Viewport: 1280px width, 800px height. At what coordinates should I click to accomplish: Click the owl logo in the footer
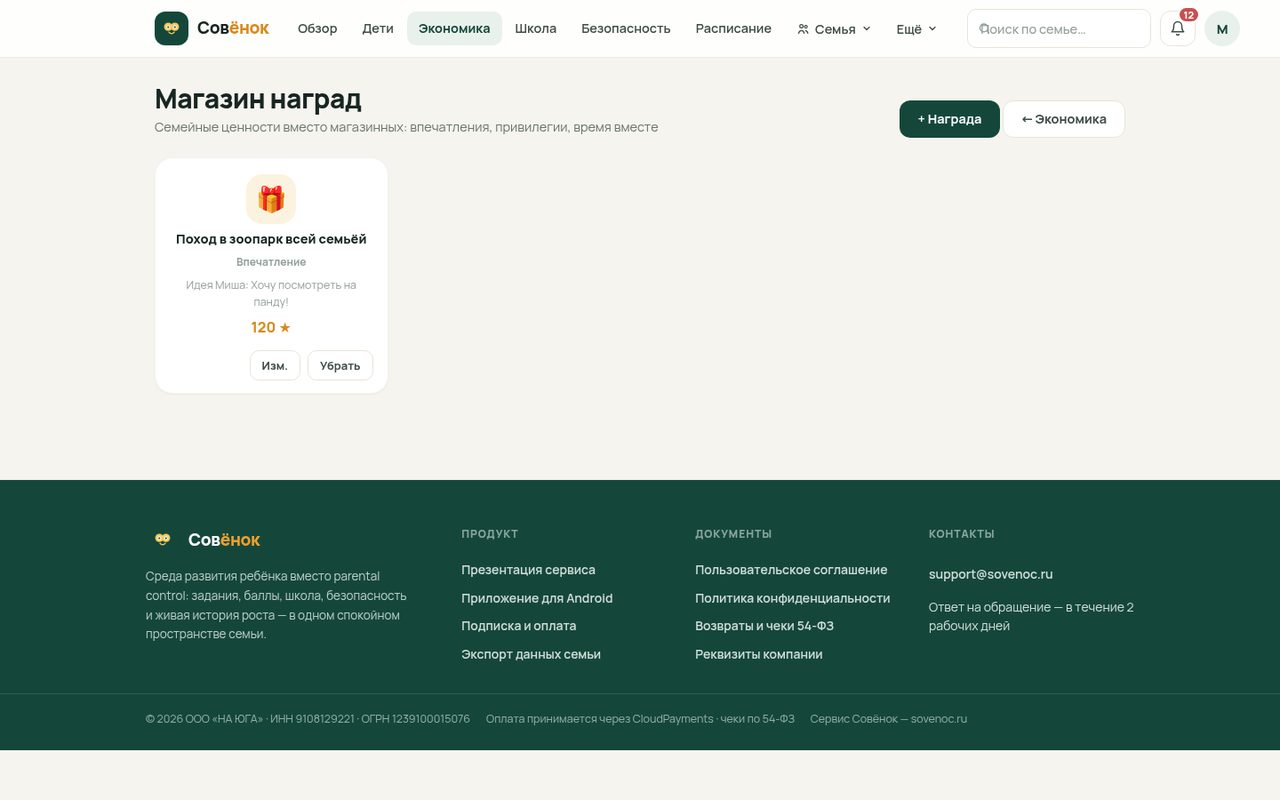tap(162, 539)
